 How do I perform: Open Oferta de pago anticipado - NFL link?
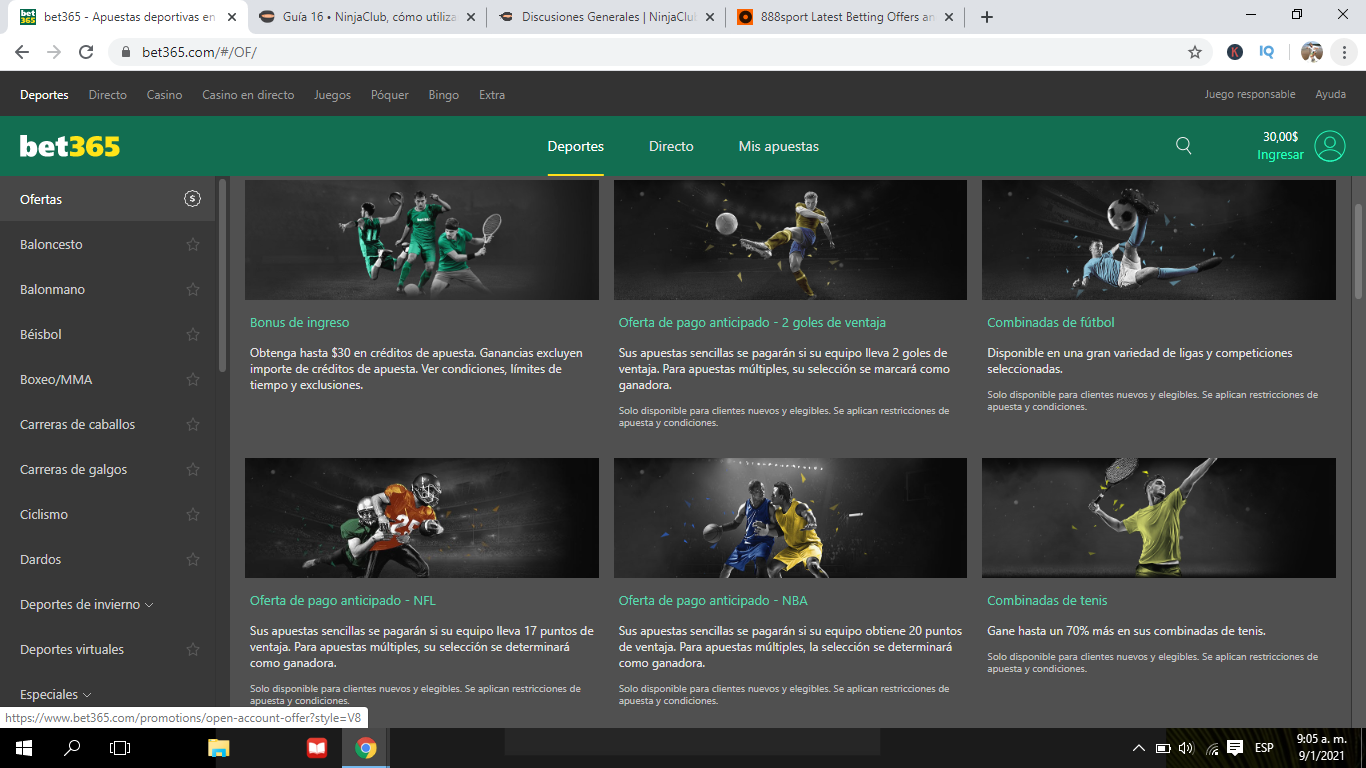point(343,601)
